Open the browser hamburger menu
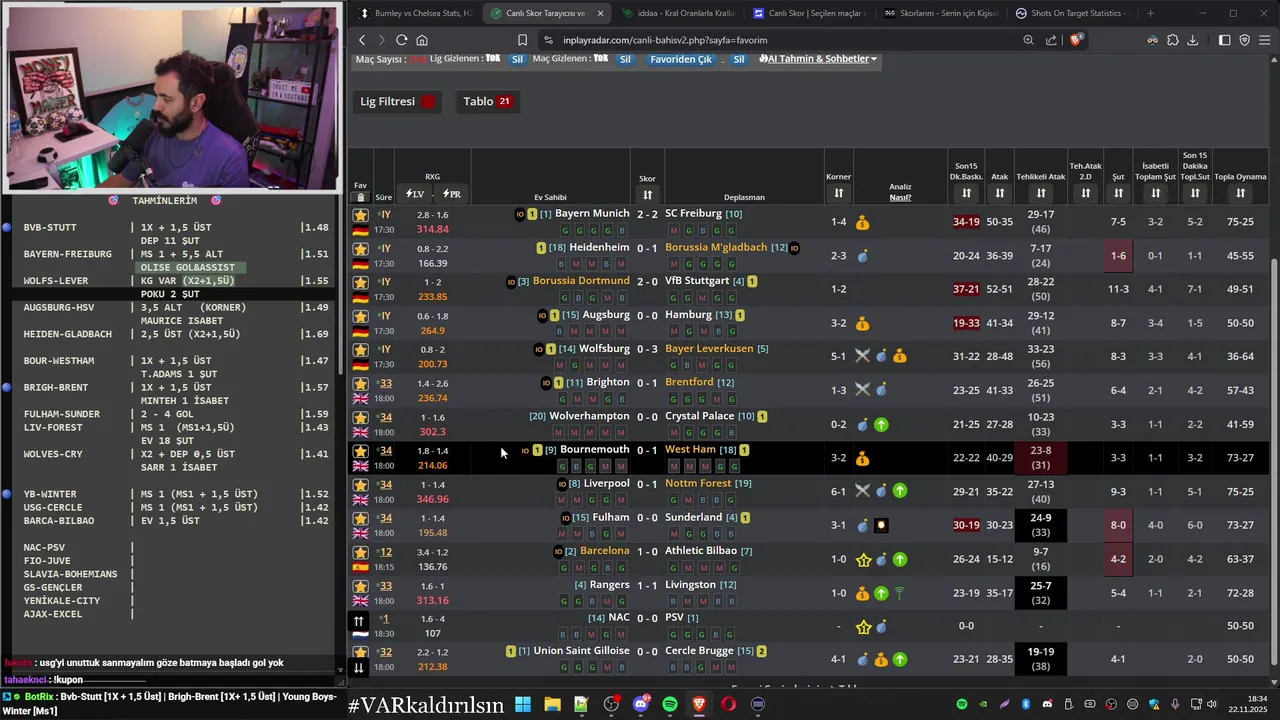This screenshot has width=1280, height=720. click(1265, 40)
